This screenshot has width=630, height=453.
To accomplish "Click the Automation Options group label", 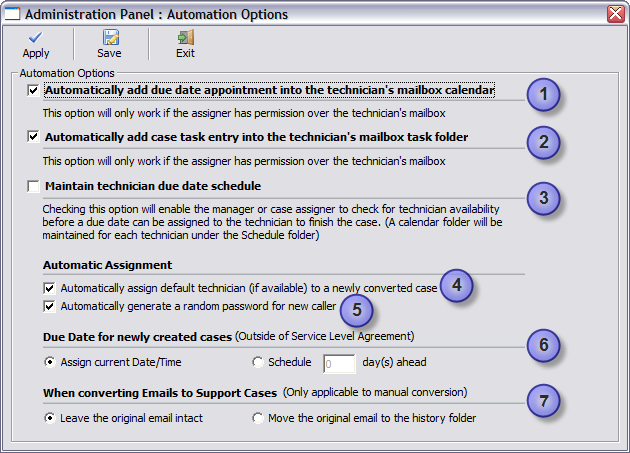I will click(x=67, y=73).
